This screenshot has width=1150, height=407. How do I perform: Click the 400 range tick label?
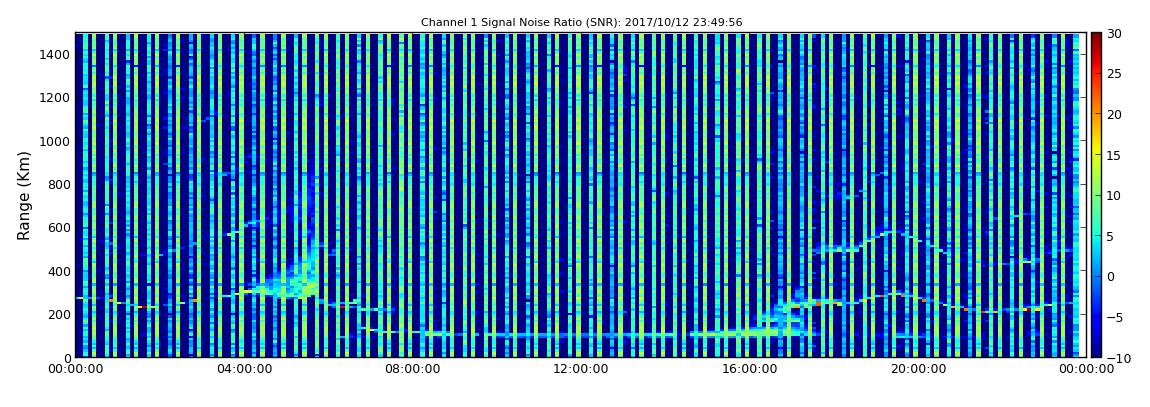(x=60, y=271)
